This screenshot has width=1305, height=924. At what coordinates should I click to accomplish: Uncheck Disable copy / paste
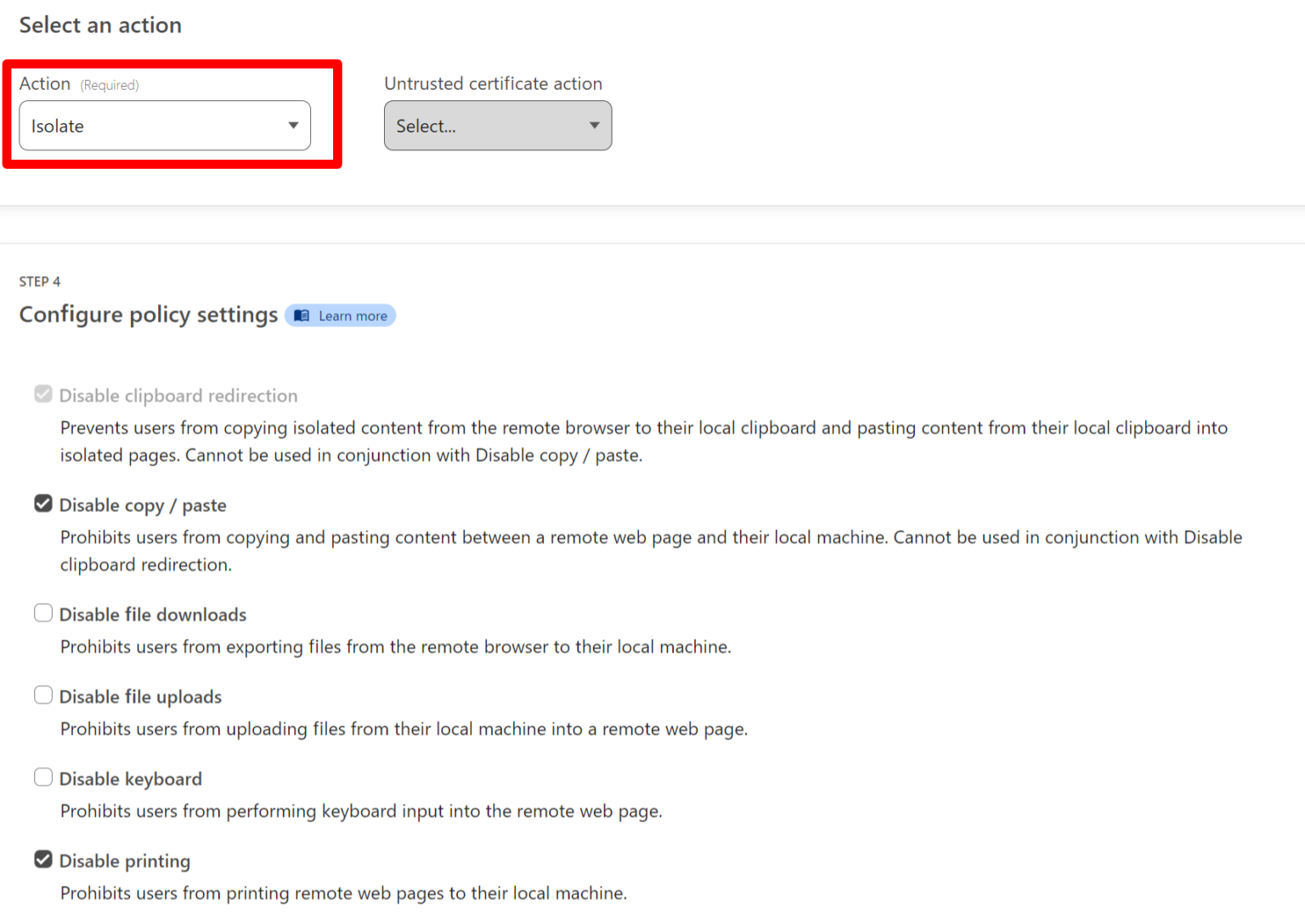point(42,504)
